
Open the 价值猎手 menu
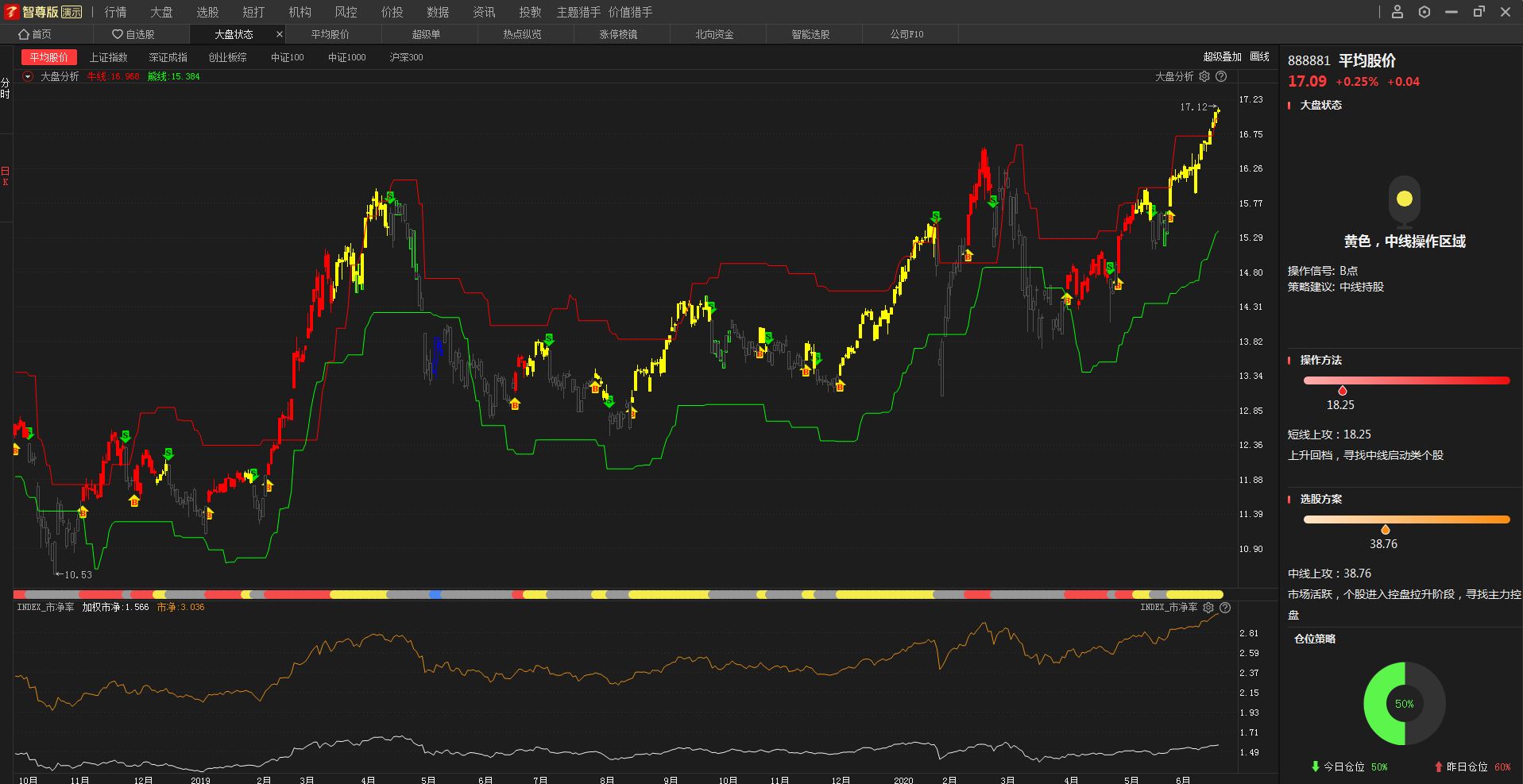[631, 12]
